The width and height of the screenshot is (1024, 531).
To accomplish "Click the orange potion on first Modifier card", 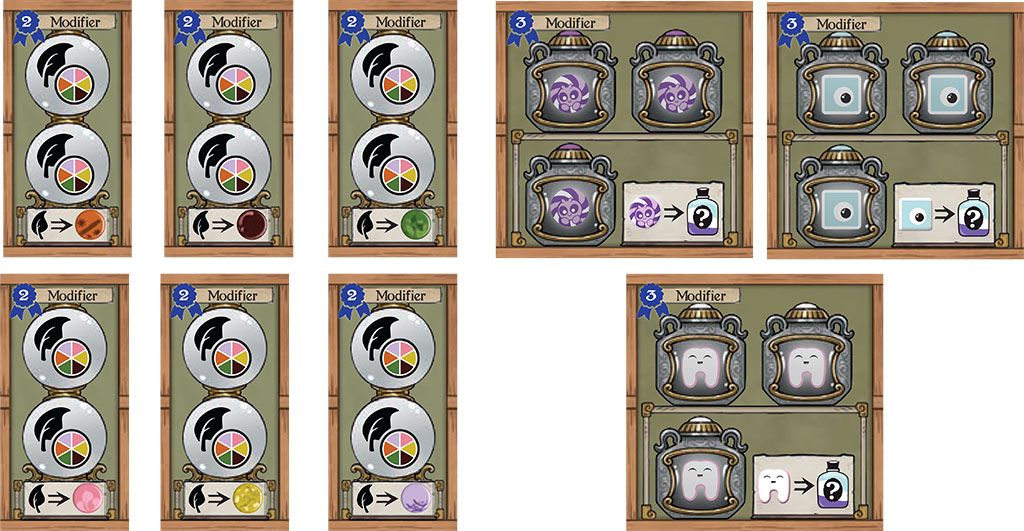I will 91,225.
